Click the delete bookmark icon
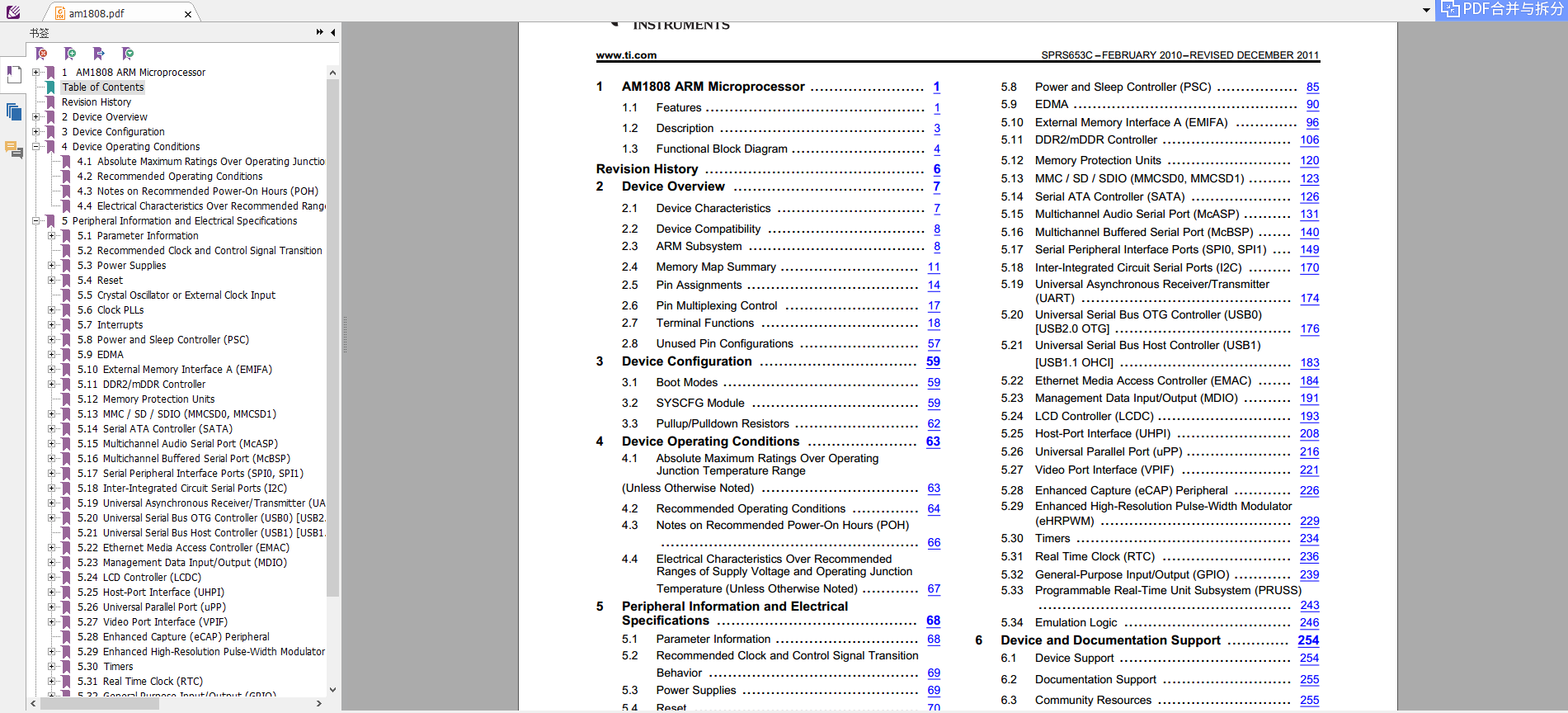Viewport: 1568px width, 713px height. [42, 54]
